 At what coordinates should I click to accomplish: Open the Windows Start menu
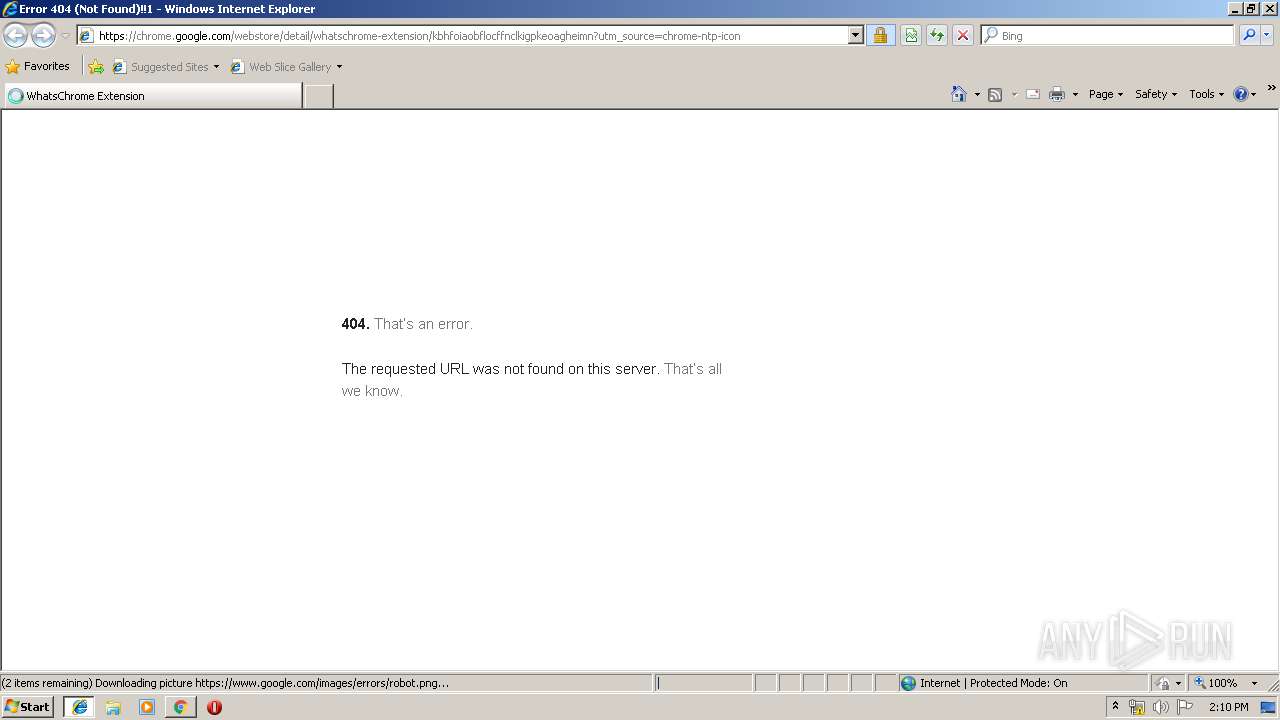click(x=28, y=707)
